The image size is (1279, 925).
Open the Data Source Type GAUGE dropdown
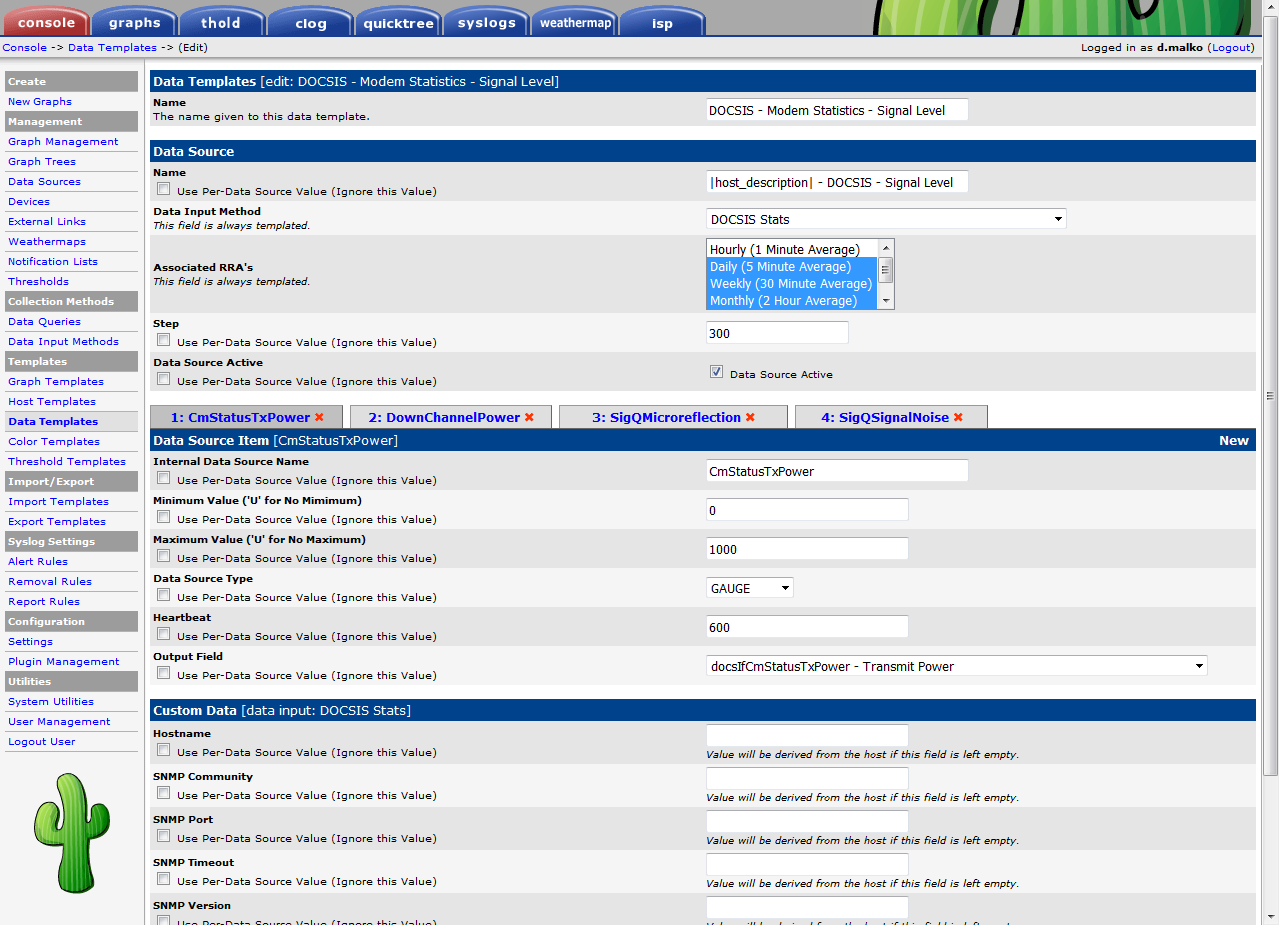[750, 588]
